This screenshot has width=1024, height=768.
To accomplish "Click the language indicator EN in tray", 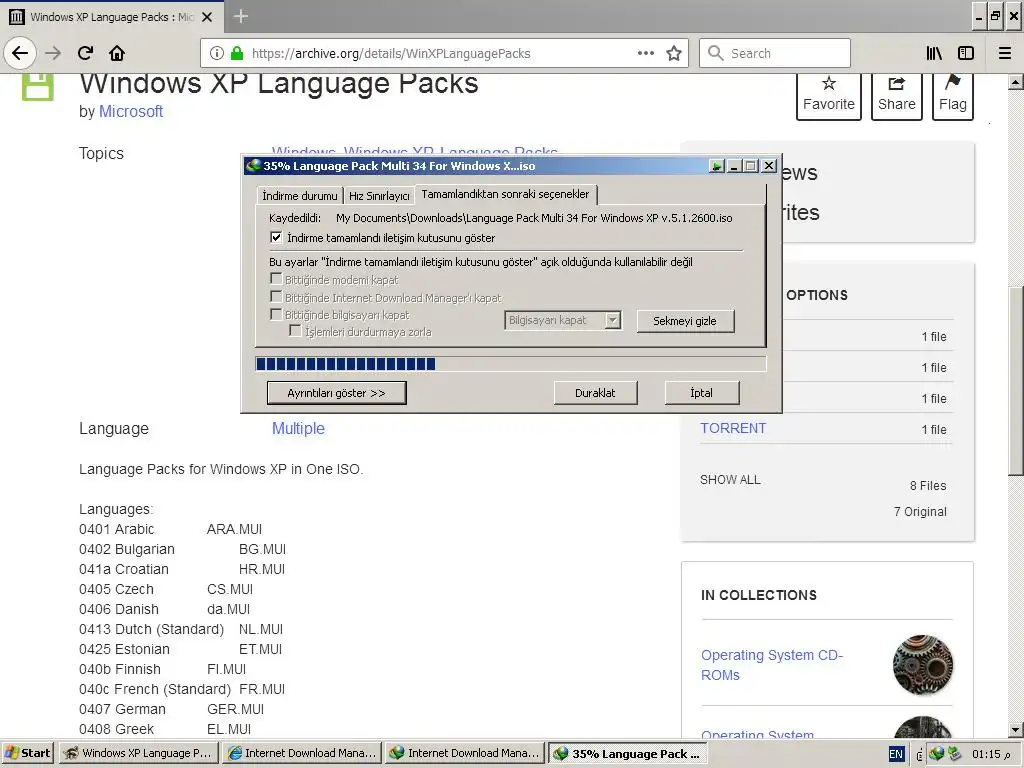I will (x=896, y=754).
